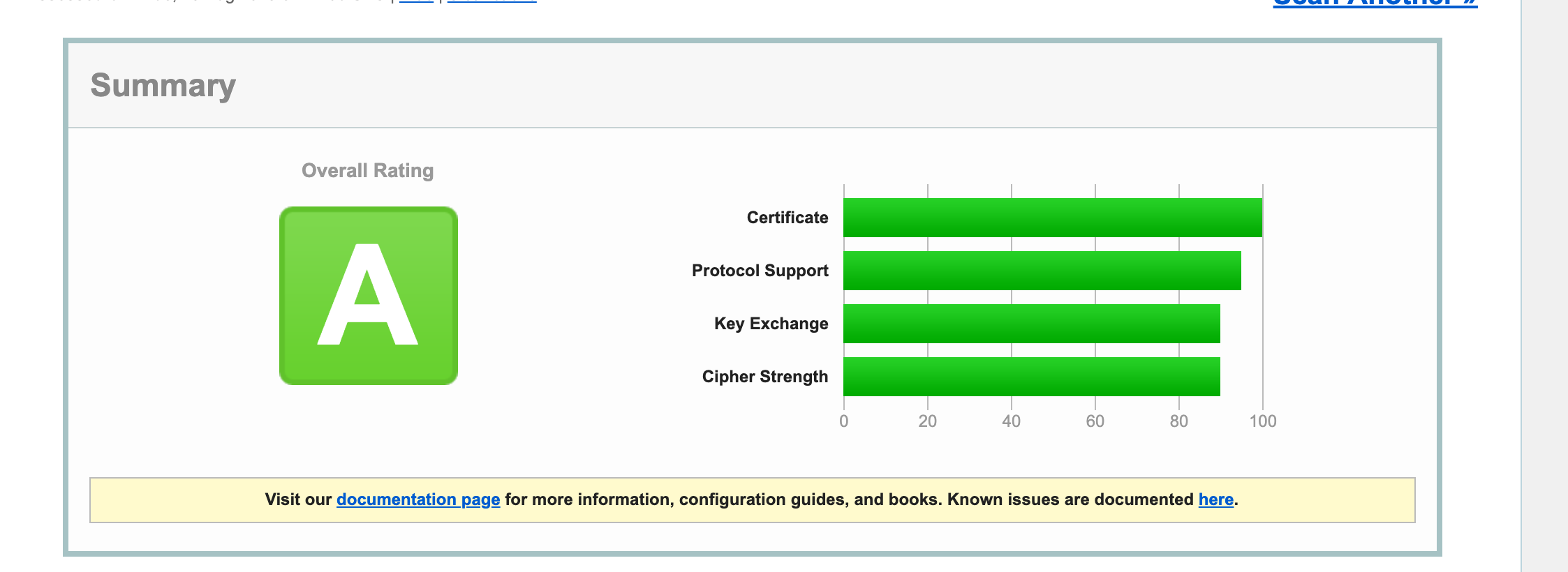Click the 0 axis tick label
The width and height of the screenshot is (1568, 572).
pyautogui.click(x=843, y=421)
